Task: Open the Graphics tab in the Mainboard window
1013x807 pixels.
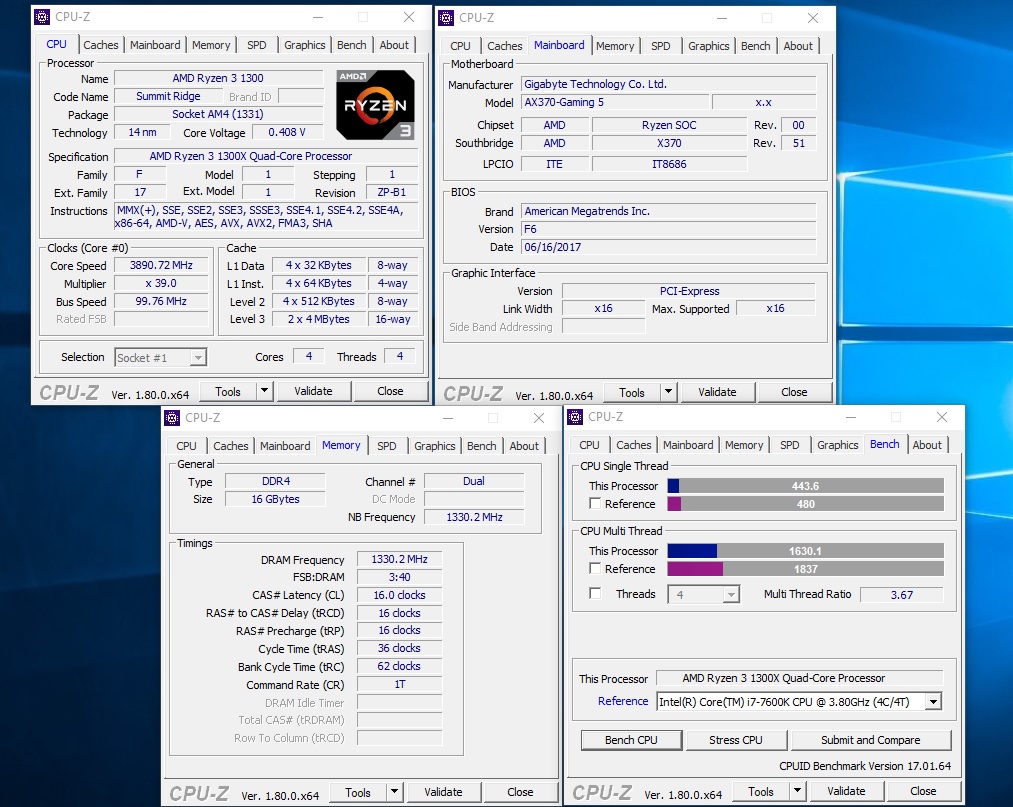Action: [708, 46]
